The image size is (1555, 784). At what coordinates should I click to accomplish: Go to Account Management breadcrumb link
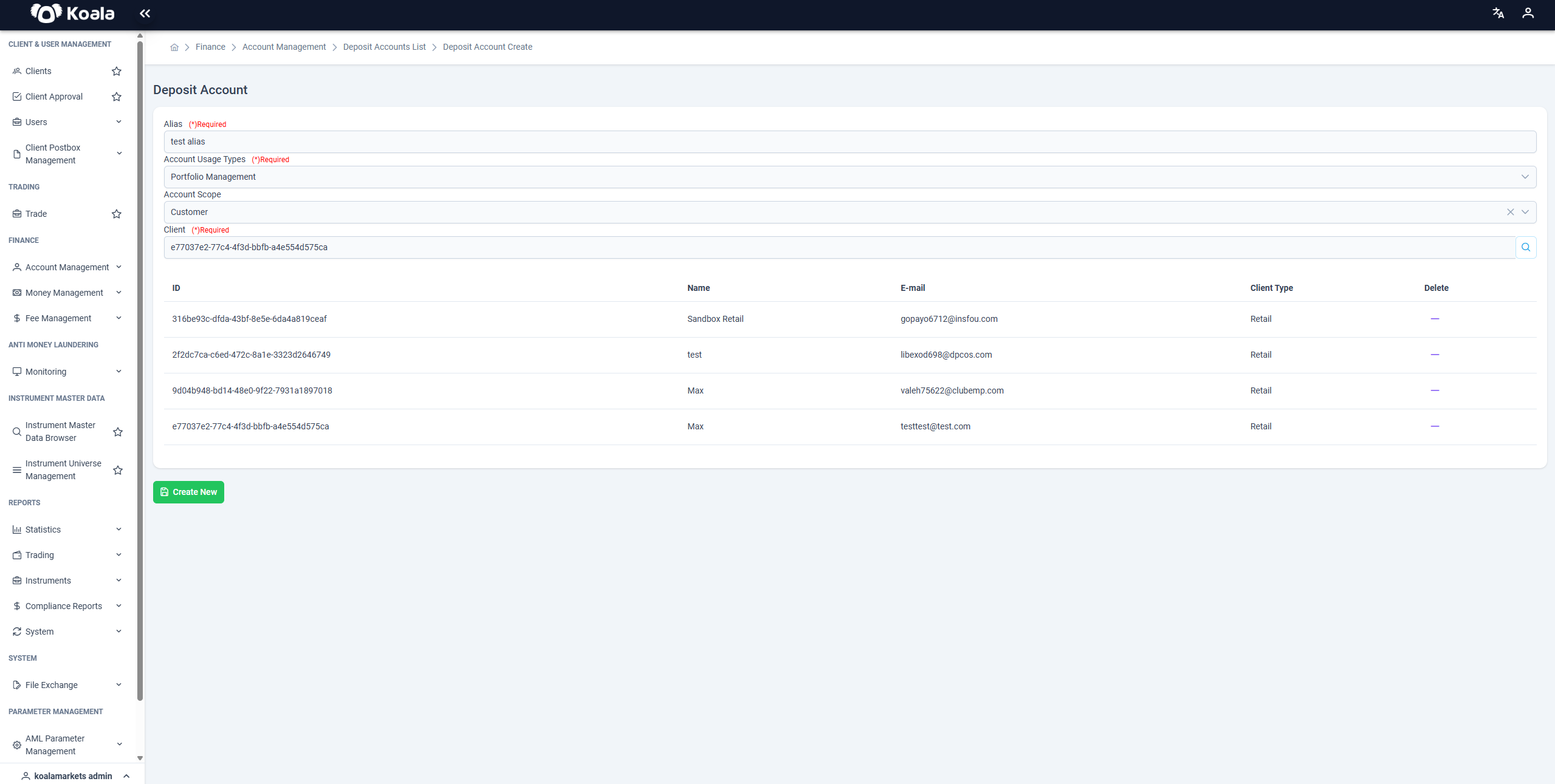click(x=284, y=47)
